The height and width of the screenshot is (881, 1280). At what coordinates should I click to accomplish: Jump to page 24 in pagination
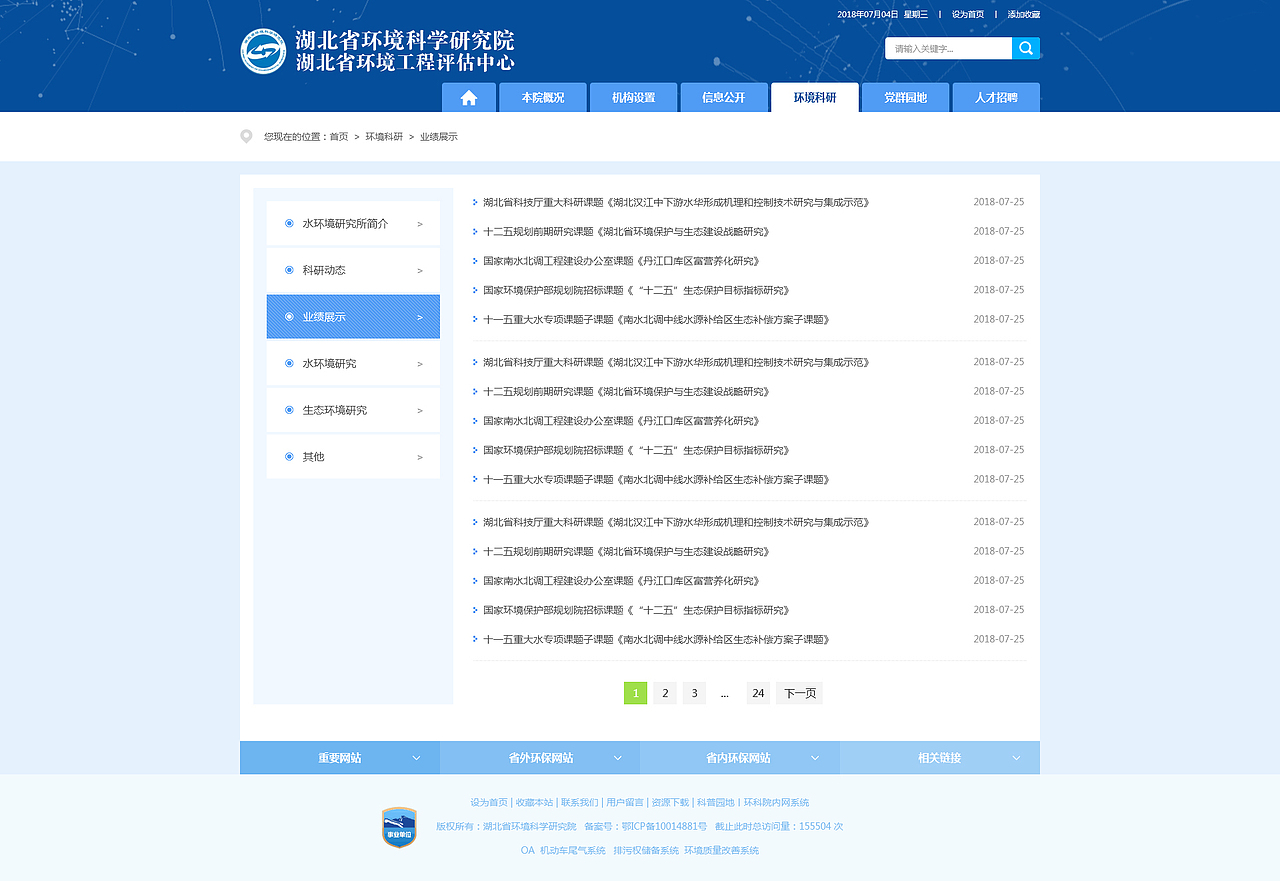758,692
